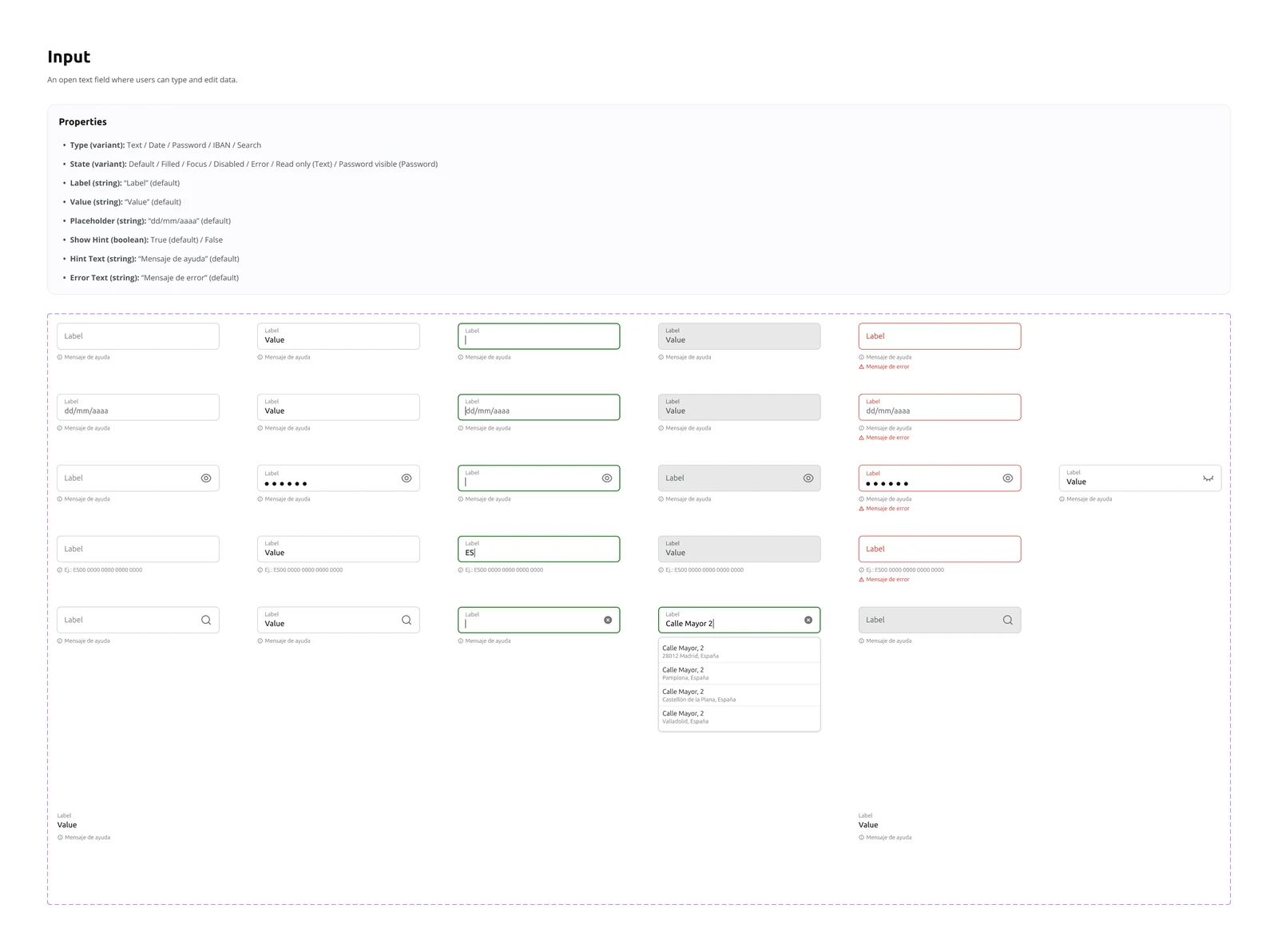Choose the 'Castellón de la Plana, España' suggestion
This screenshot has height=952, width=1278.
(739, 695)
